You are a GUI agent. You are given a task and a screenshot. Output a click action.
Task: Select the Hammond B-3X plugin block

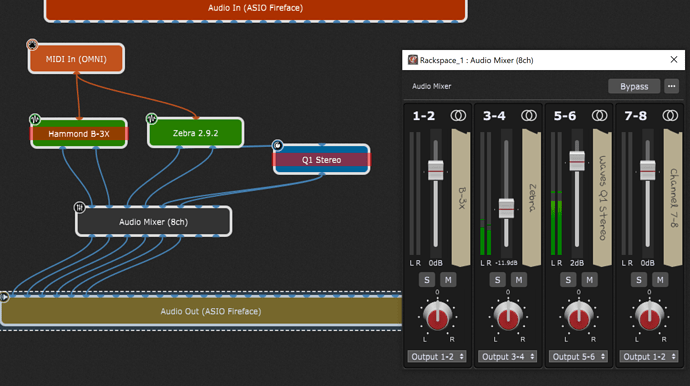tap(79, 133)
